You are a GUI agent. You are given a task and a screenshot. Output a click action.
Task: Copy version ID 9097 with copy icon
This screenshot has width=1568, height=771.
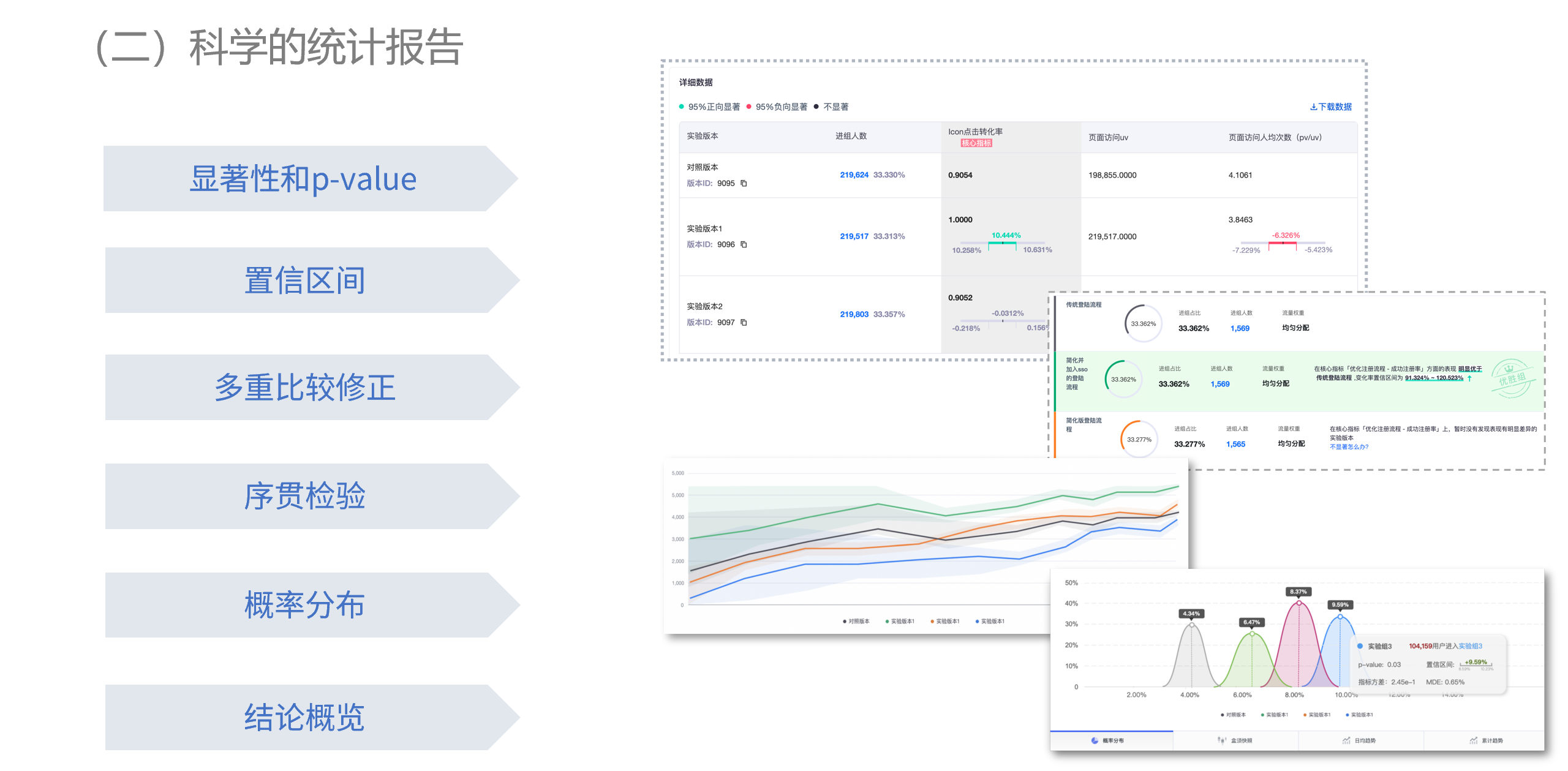click(744, 322)
